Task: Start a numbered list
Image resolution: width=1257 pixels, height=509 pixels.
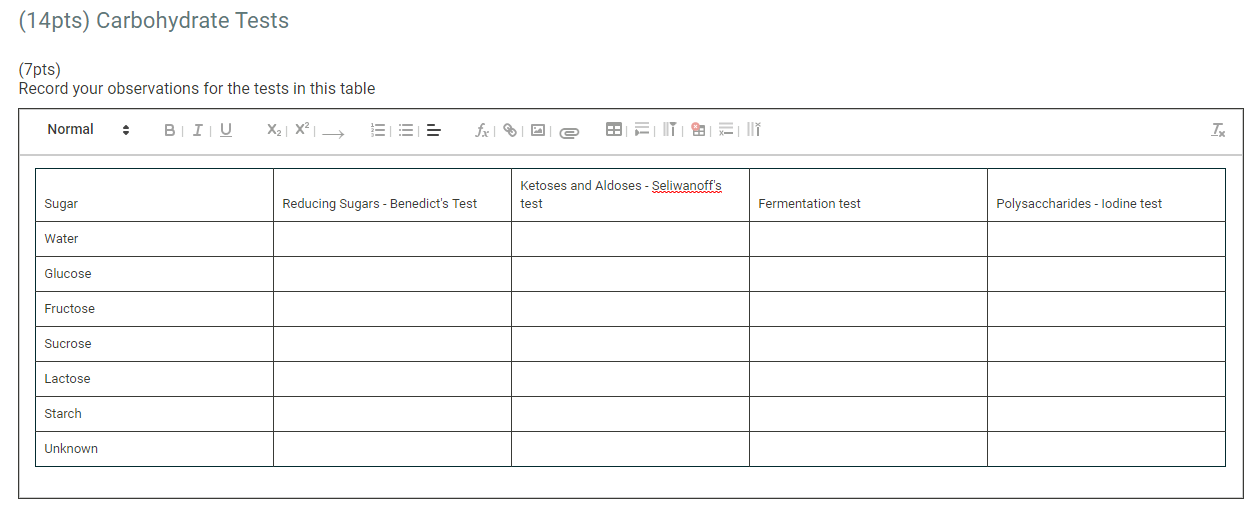Action: (378, 130)
